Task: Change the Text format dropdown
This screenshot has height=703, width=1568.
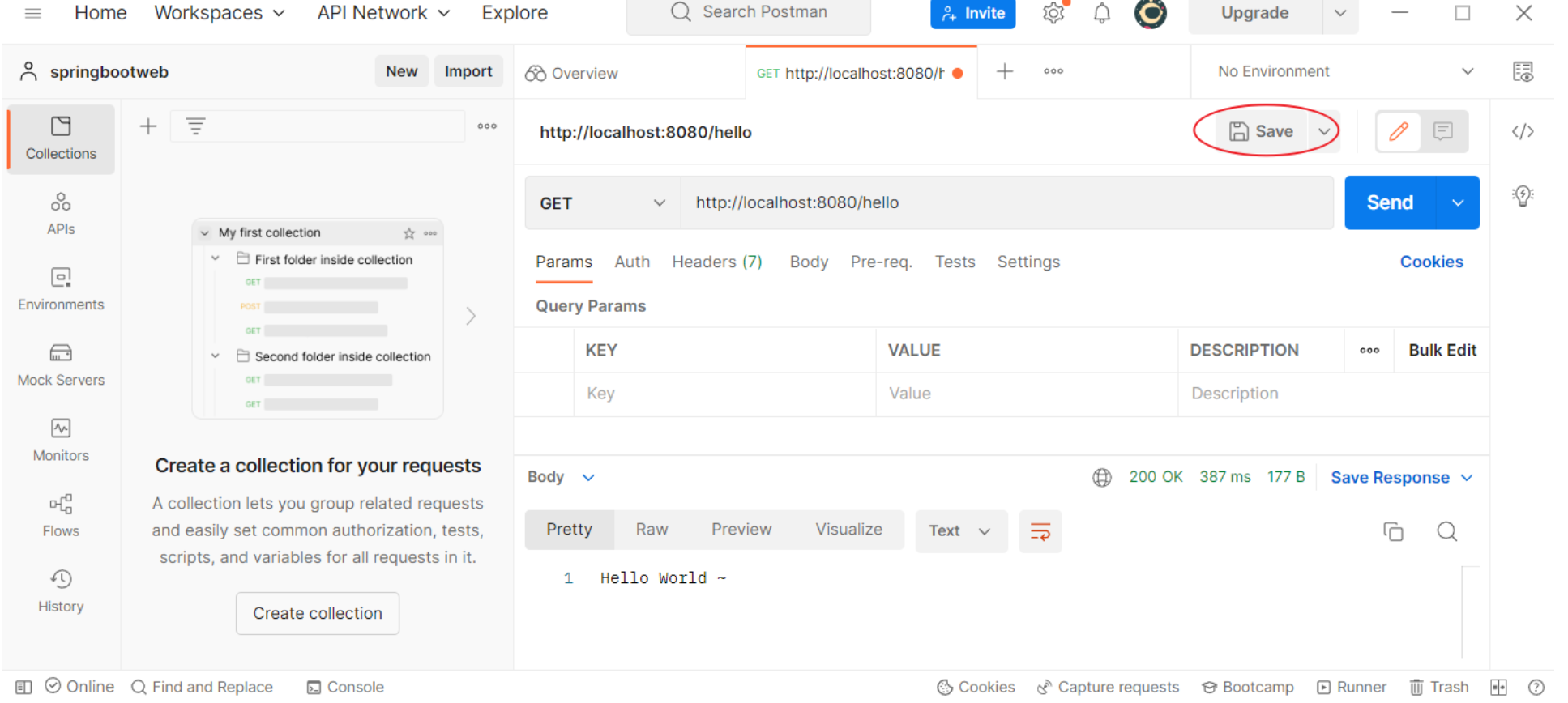Action: pyautogui.click(x=961, y=531)
